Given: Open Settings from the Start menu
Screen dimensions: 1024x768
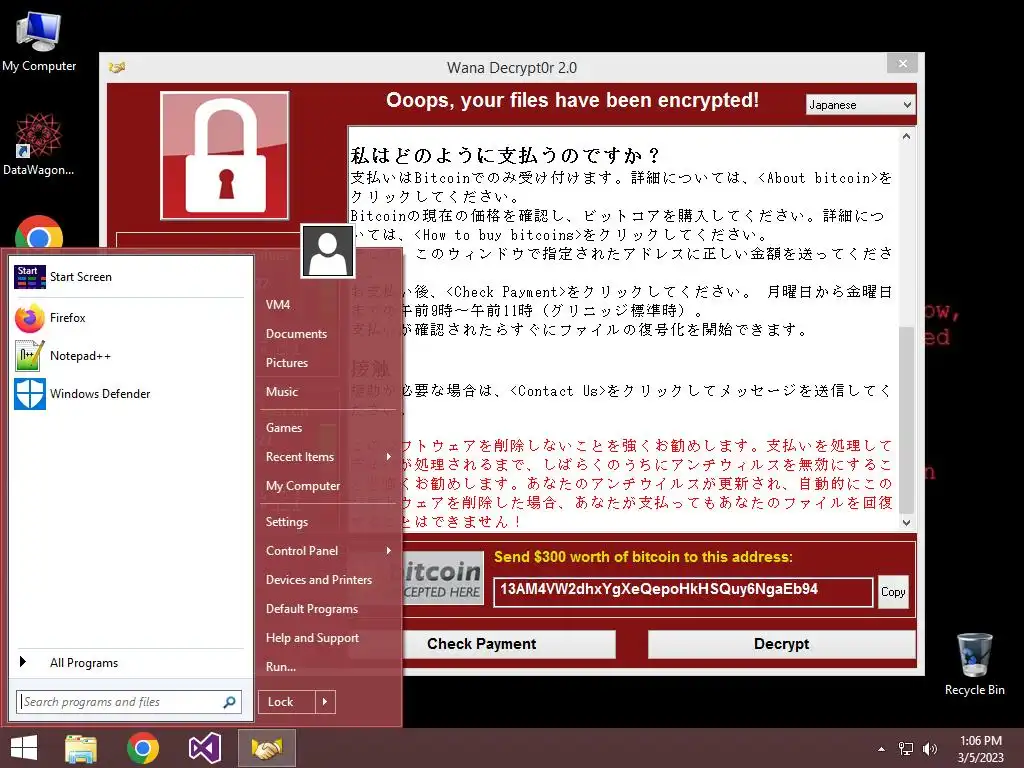Looking at the screenshot, I should point(287,522).
